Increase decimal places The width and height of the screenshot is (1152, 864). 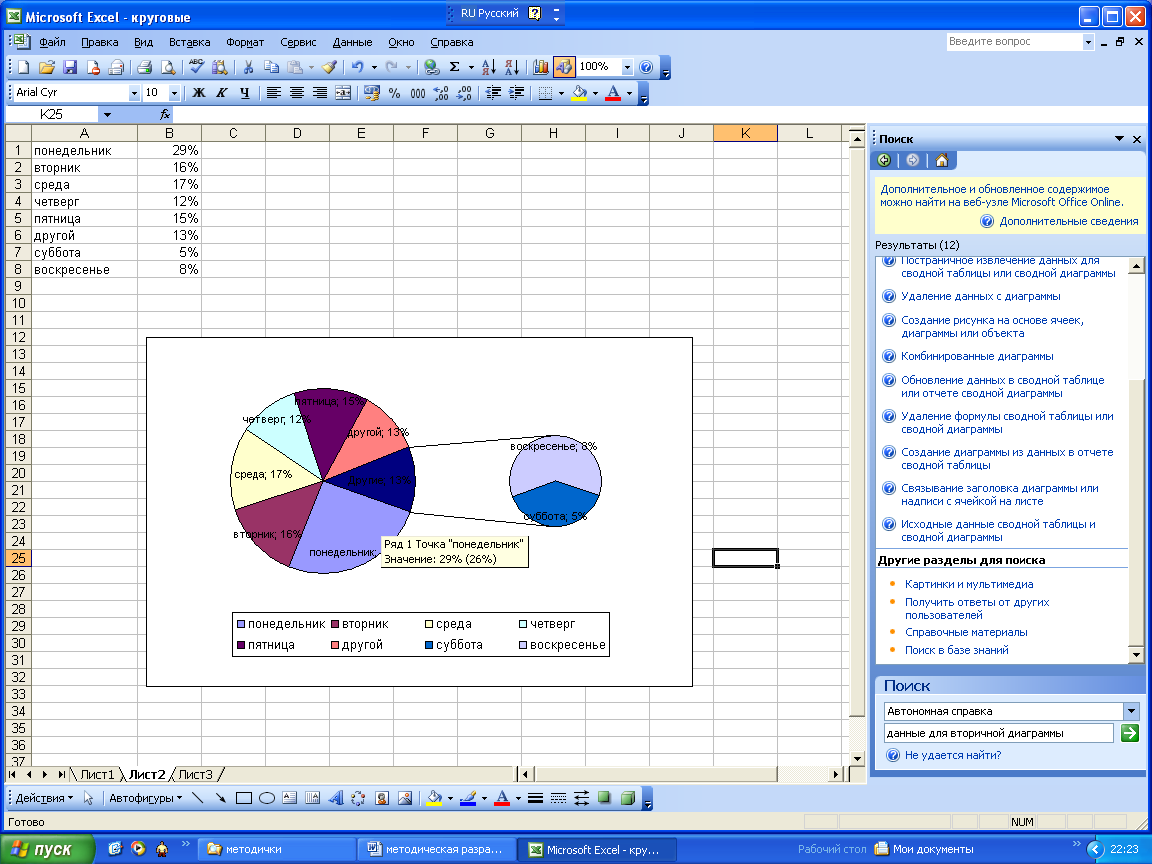(x=441, y=93)
